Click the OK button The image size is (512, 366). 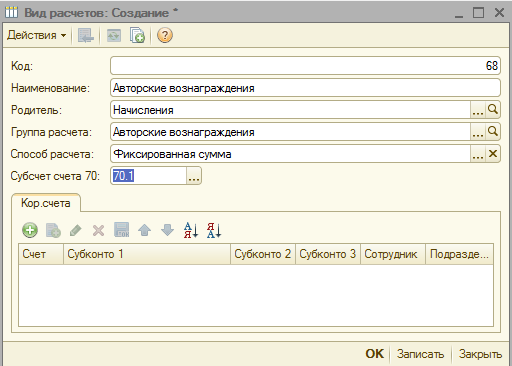(x=375, y=354)
